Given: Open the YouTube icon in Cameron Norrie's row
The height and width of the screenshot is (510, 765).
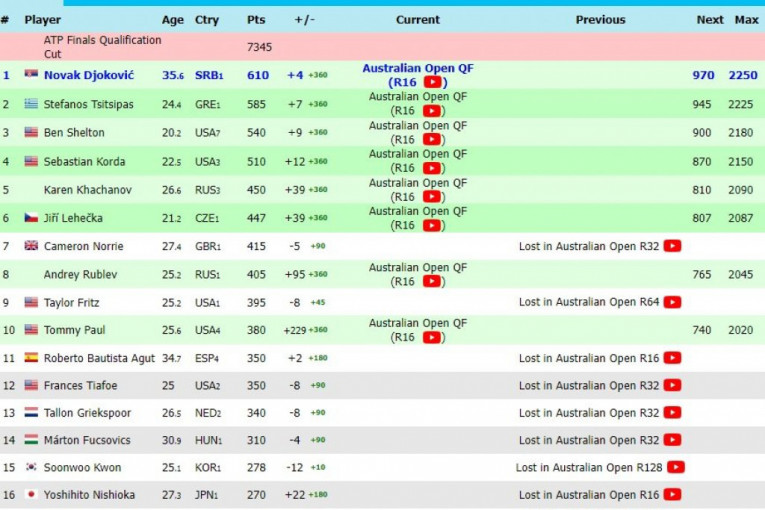Looking at the screenshot, I should pyautogui.click(x=672, y=246).
